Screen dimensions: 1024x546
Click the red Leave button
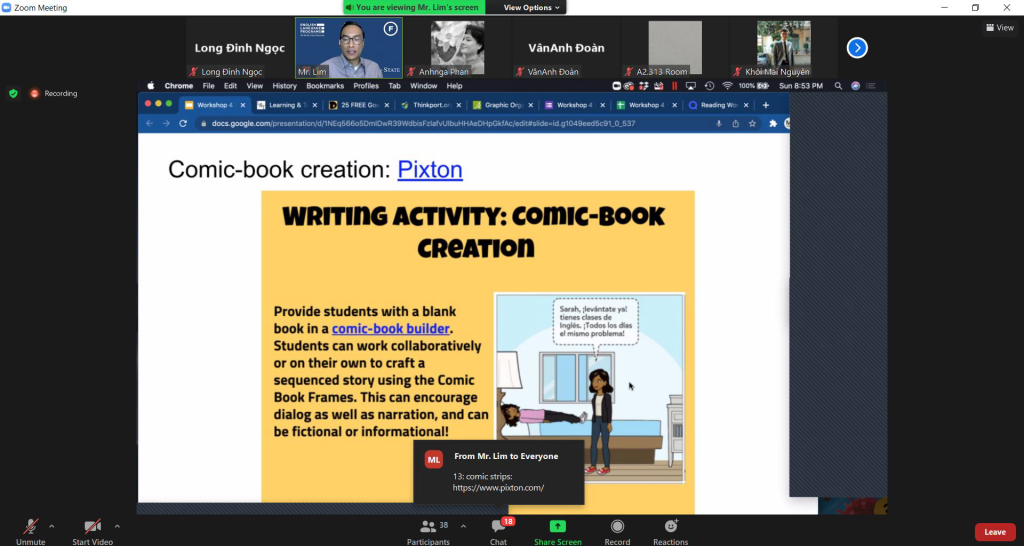pyautogui.click(x=995, y=532)
